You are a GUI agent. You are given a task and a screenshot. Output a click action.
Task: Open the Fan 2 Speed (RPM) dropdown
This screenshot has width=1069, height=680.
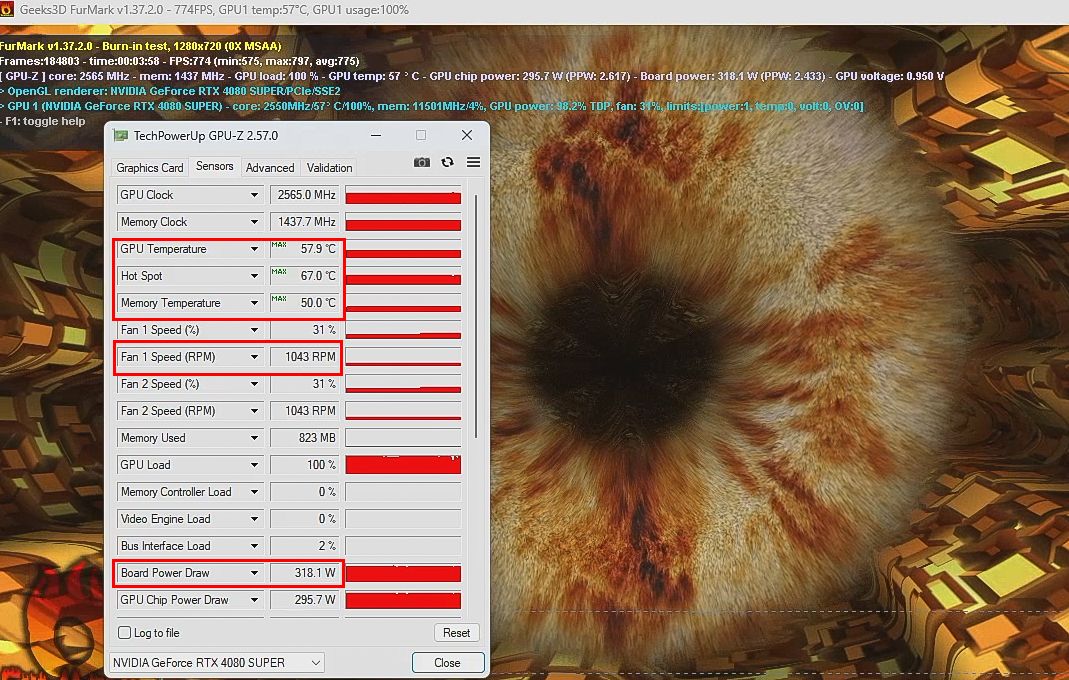254,411
